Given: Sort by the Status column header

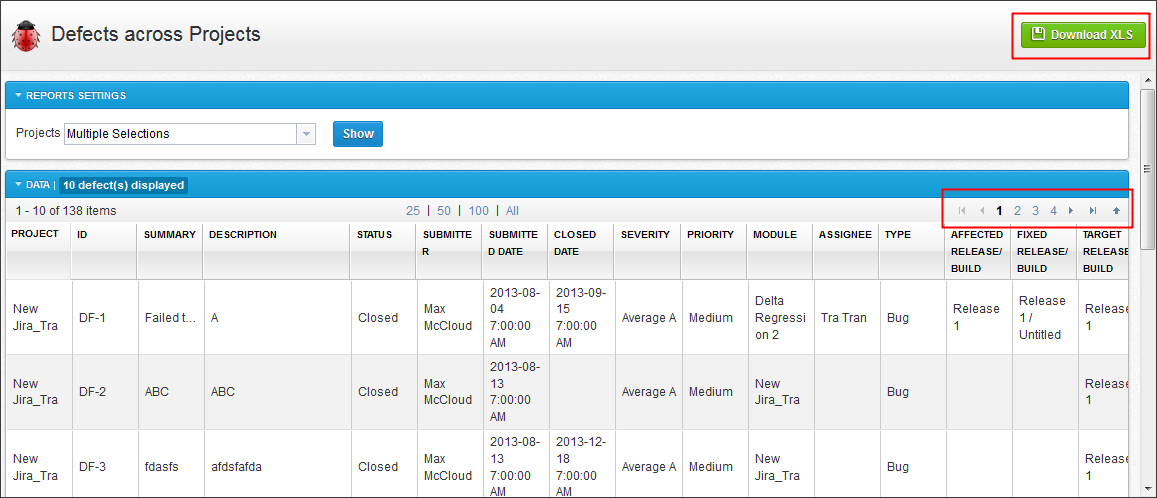Looking at the screenshot, I should click(375, 235).
